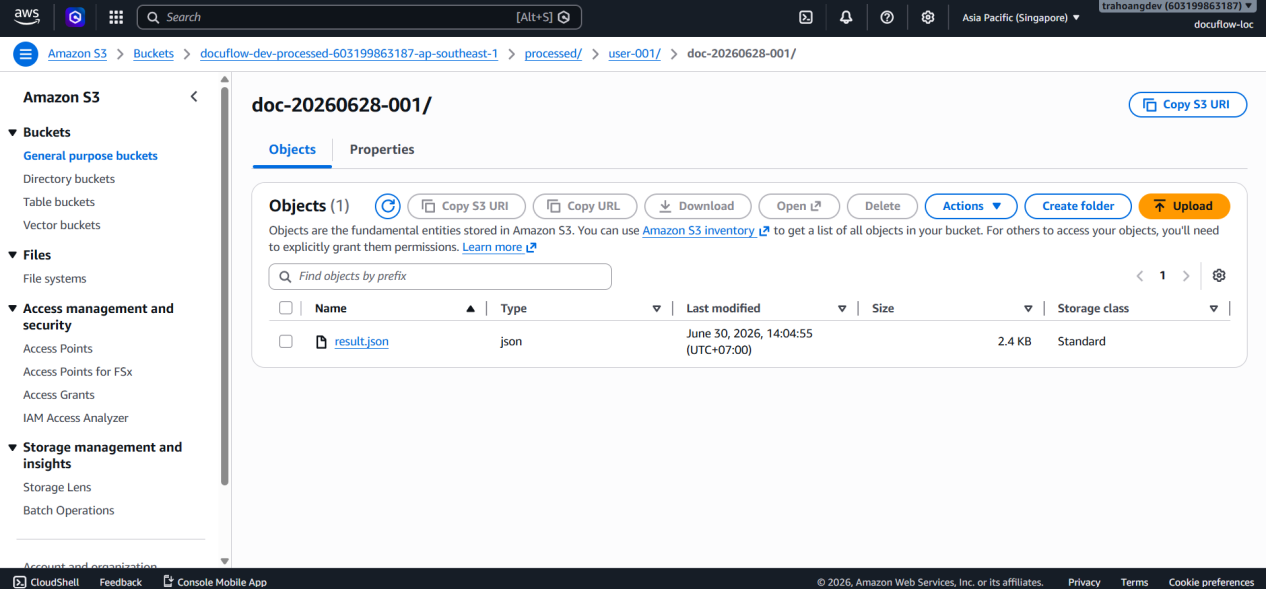The image size is (1266, 589).
Task: Open Access Points for FSx
Action: [78, 372]
